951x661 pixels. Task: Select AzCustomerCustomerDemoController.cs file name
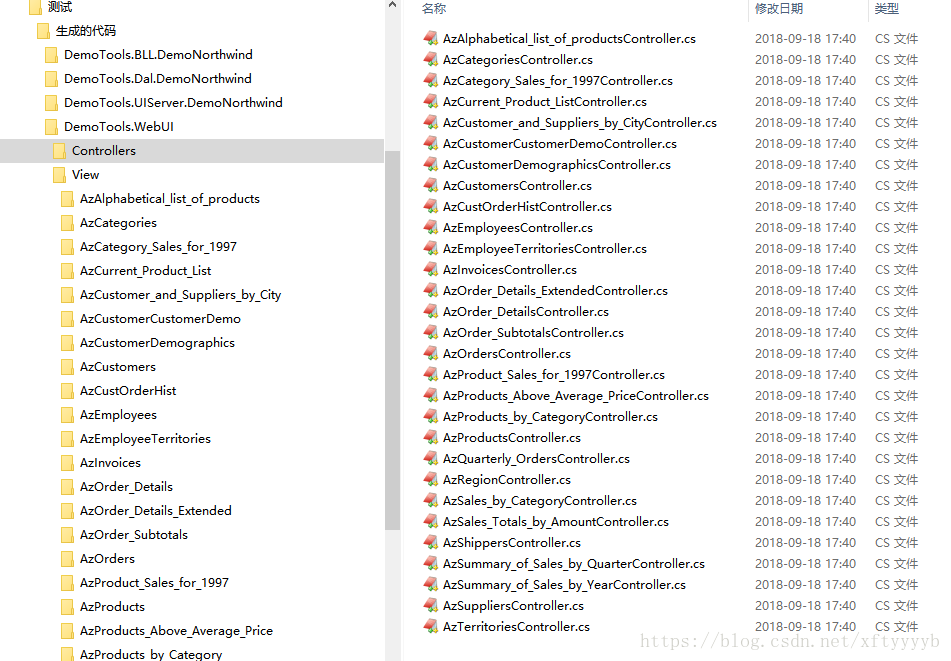click(560, 144)
